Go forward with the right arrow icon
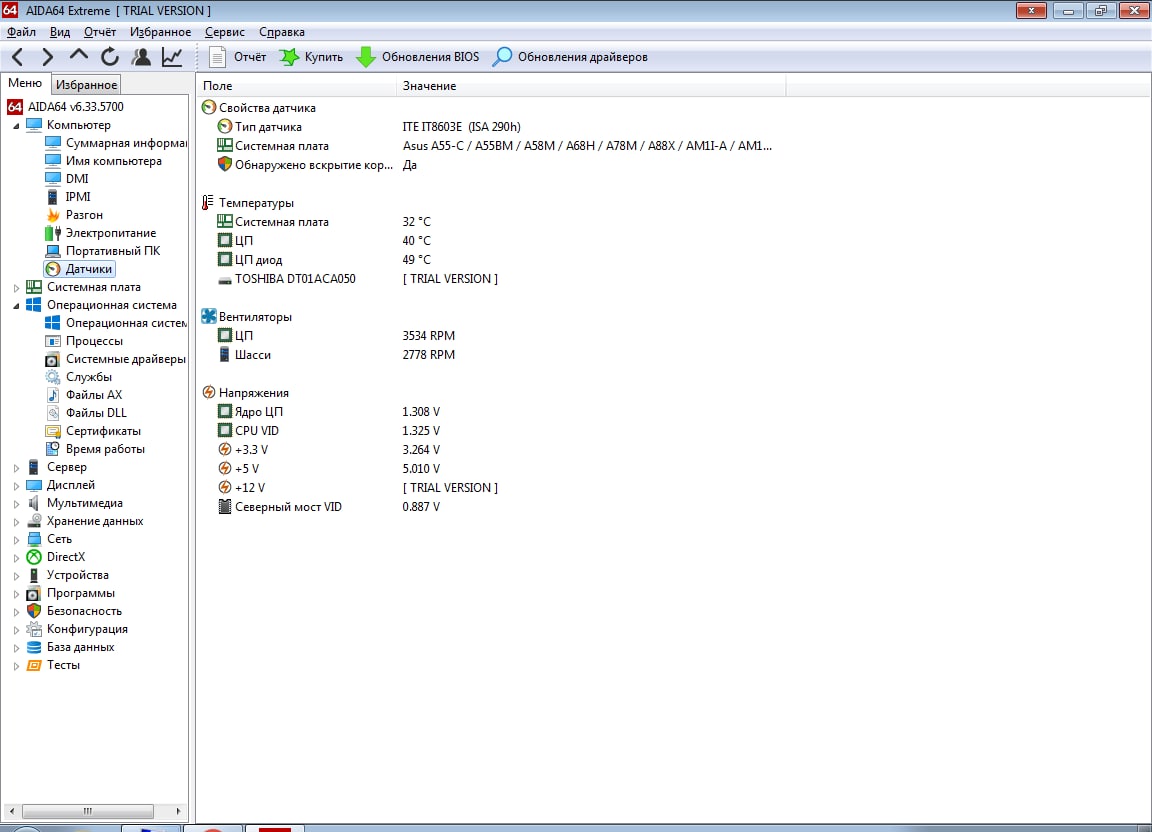This screenshot has height=832, width=1152. 48,57
